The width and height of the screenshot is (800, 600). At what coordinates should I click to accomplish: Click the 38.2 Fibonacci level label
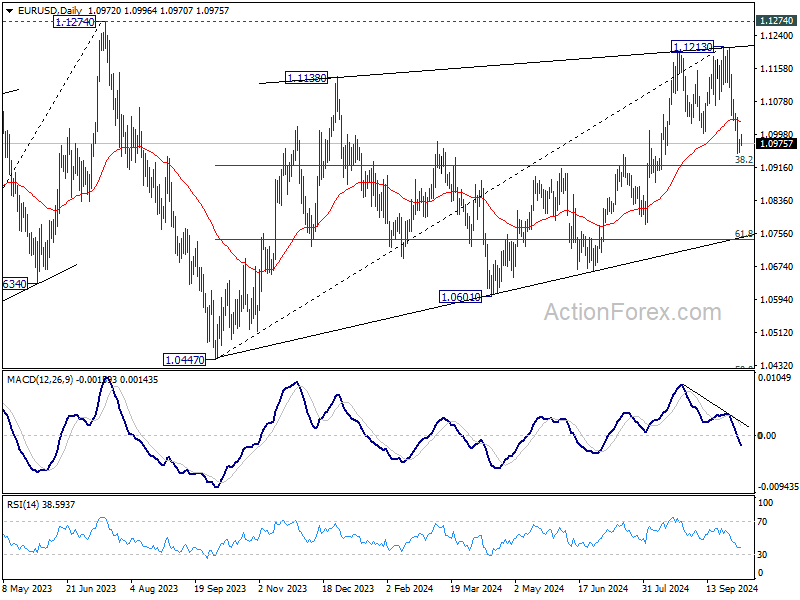(x=743, y=160)
